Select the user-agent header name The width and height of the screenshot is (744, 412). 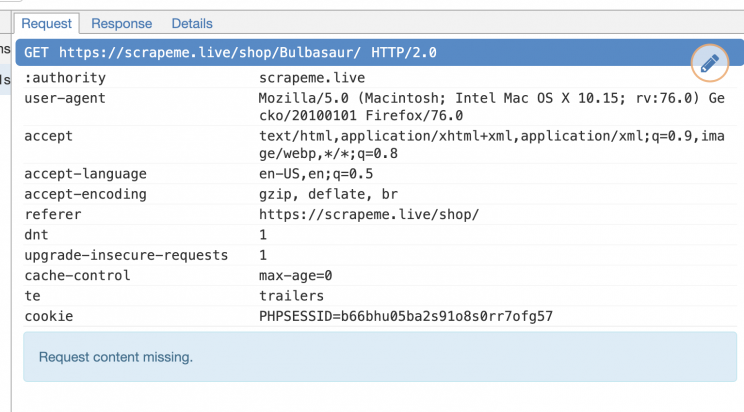65,98
